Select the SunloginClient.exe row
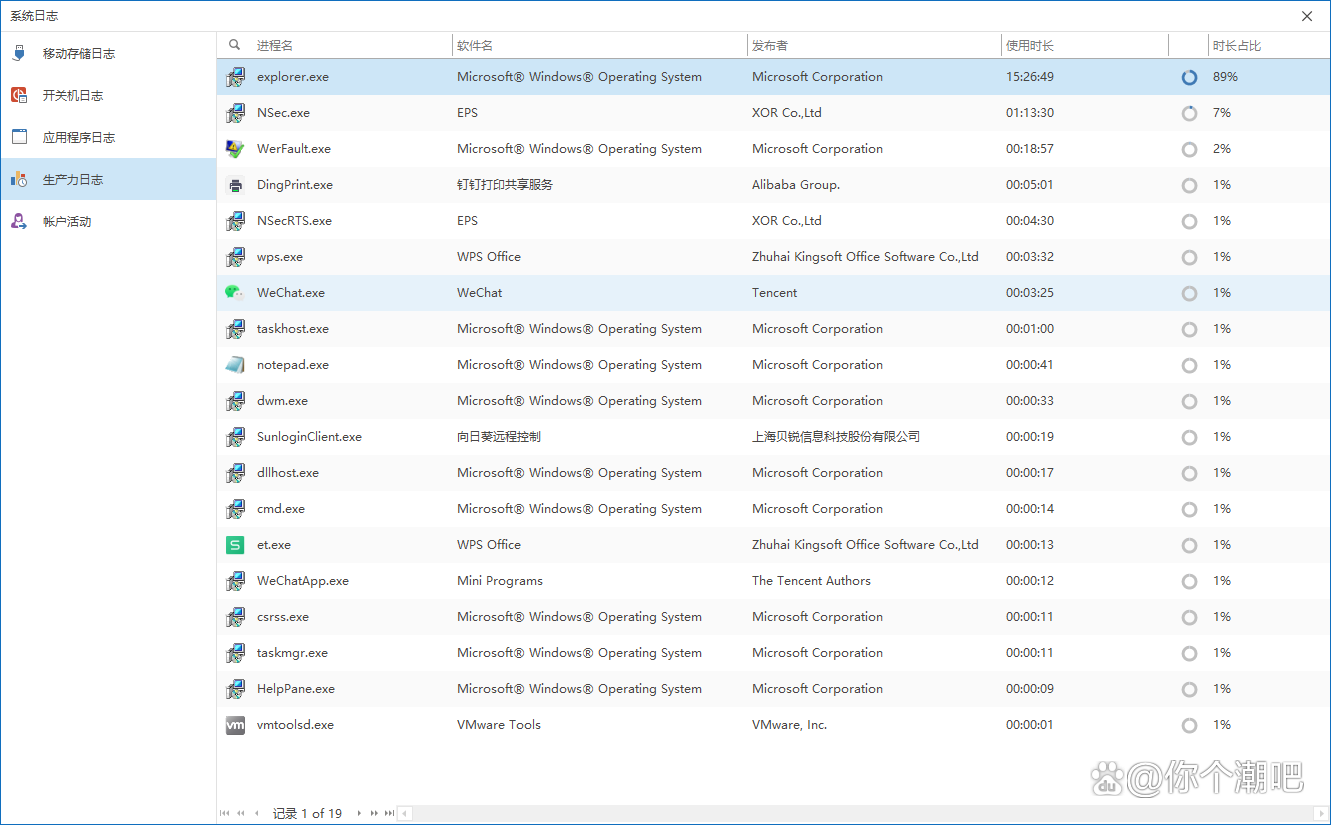Viewport: 1331px width, 825px height. (773, 437)
